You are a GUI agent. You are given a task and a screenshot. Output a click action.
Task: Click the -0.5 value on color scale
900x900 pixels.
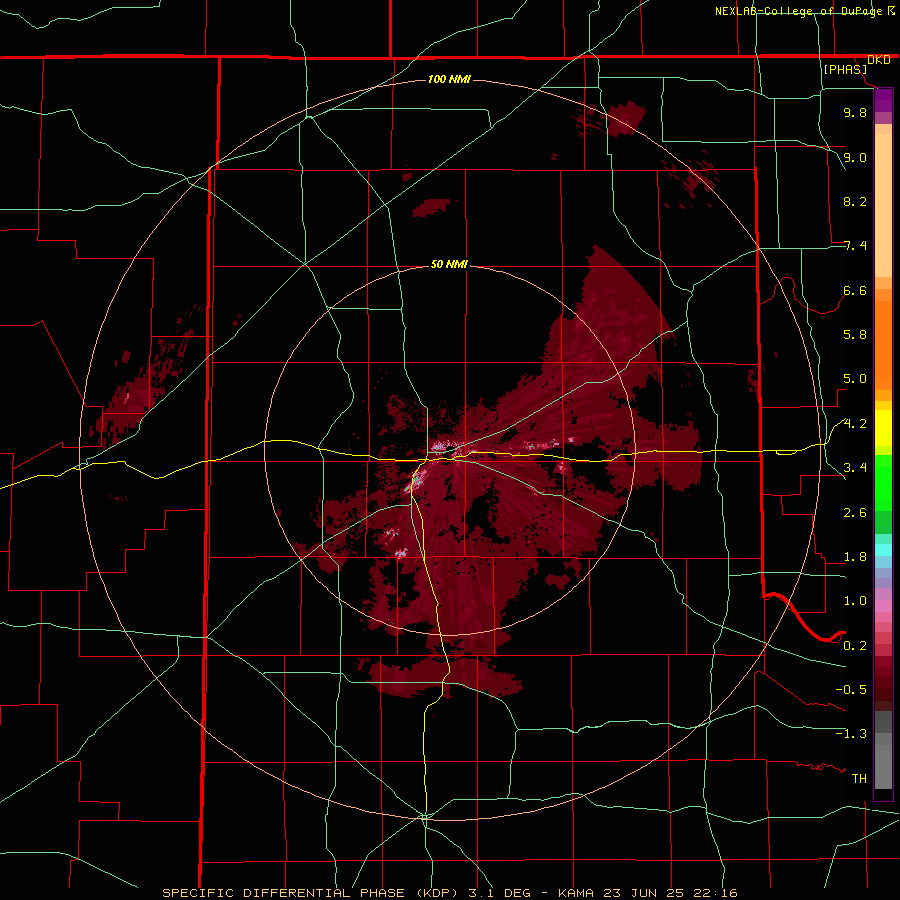coord(851,690)
